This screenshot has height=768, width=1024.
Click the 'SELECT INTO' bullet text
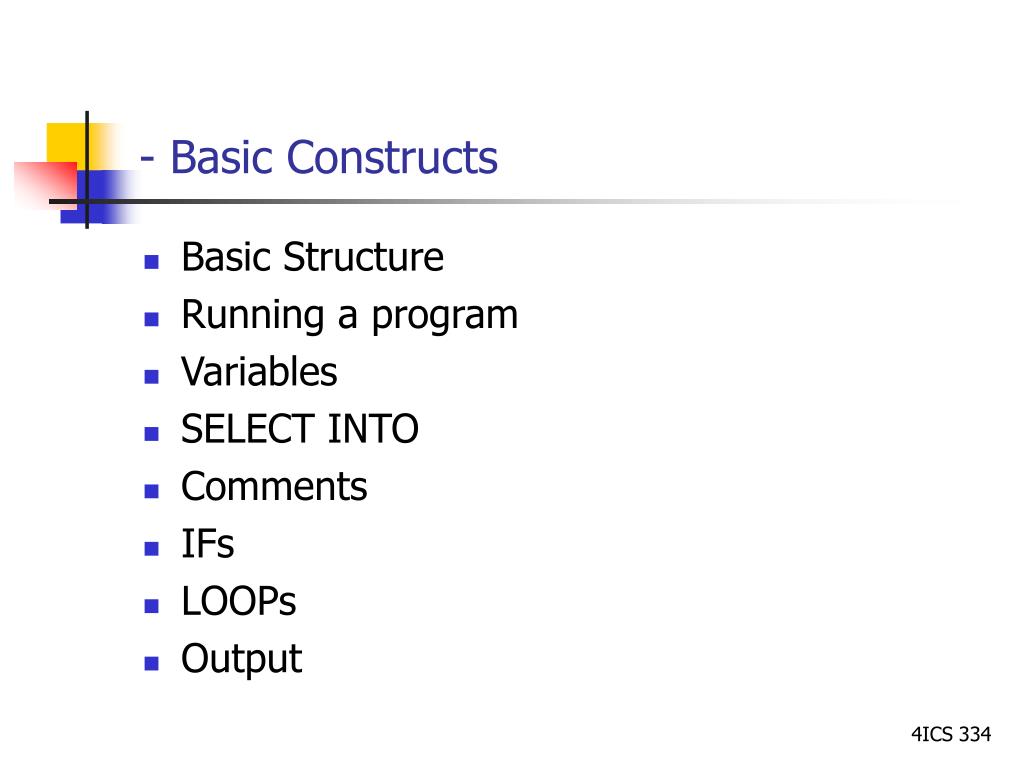300,429
